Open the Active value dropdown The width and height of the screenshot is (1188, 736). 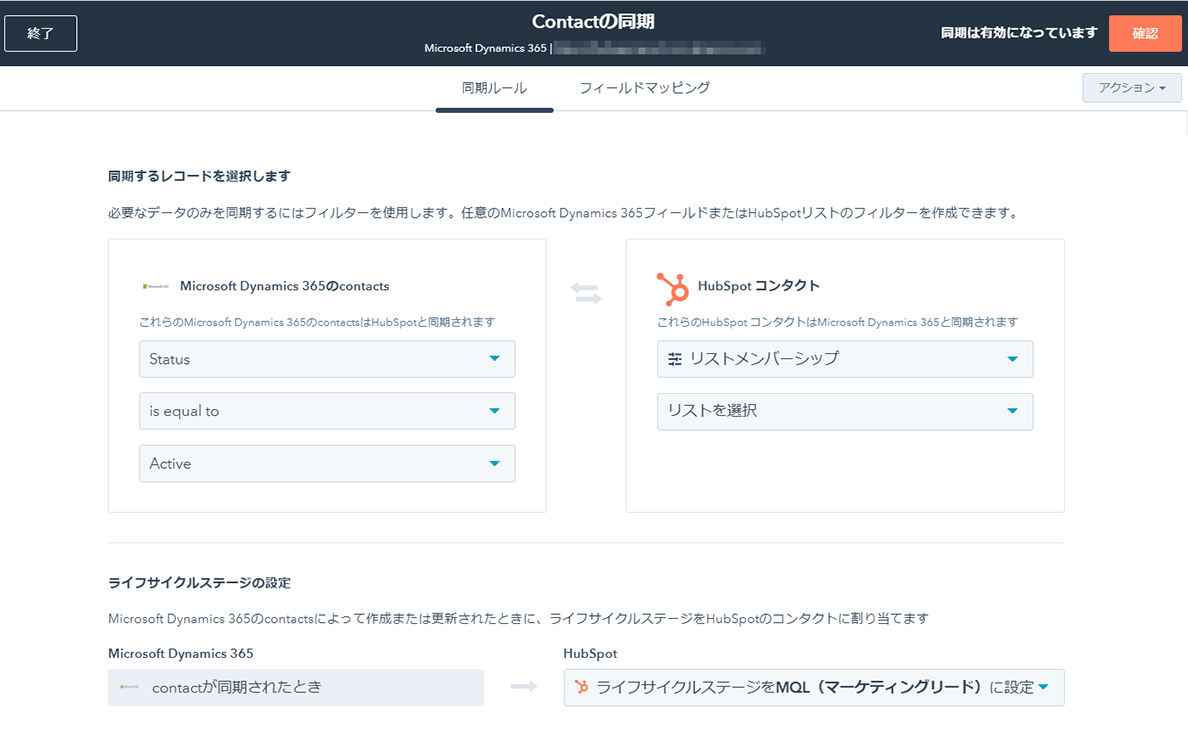coord(327,463)
